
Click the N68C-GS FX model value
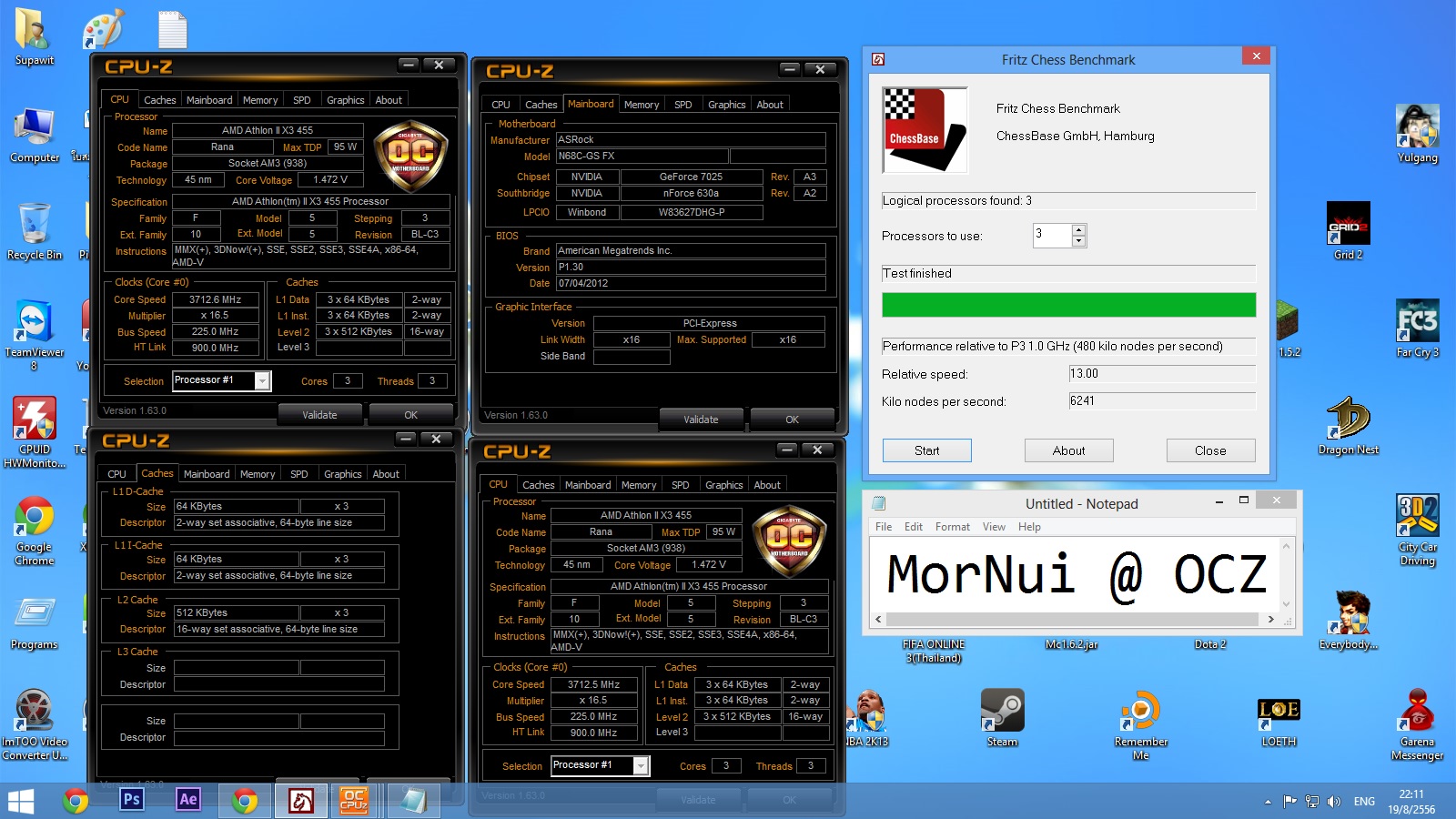pos(642,157)
